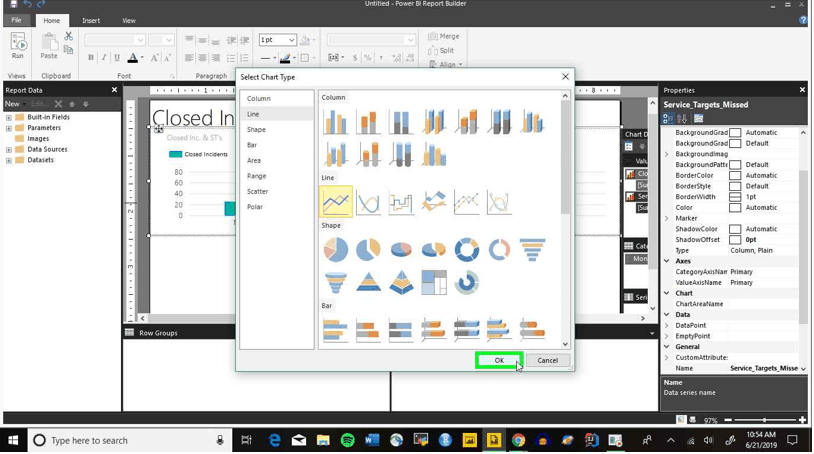Choose the plain Column chart icon
This screenshot has height=454, width=814.
(x=335, y=121)
